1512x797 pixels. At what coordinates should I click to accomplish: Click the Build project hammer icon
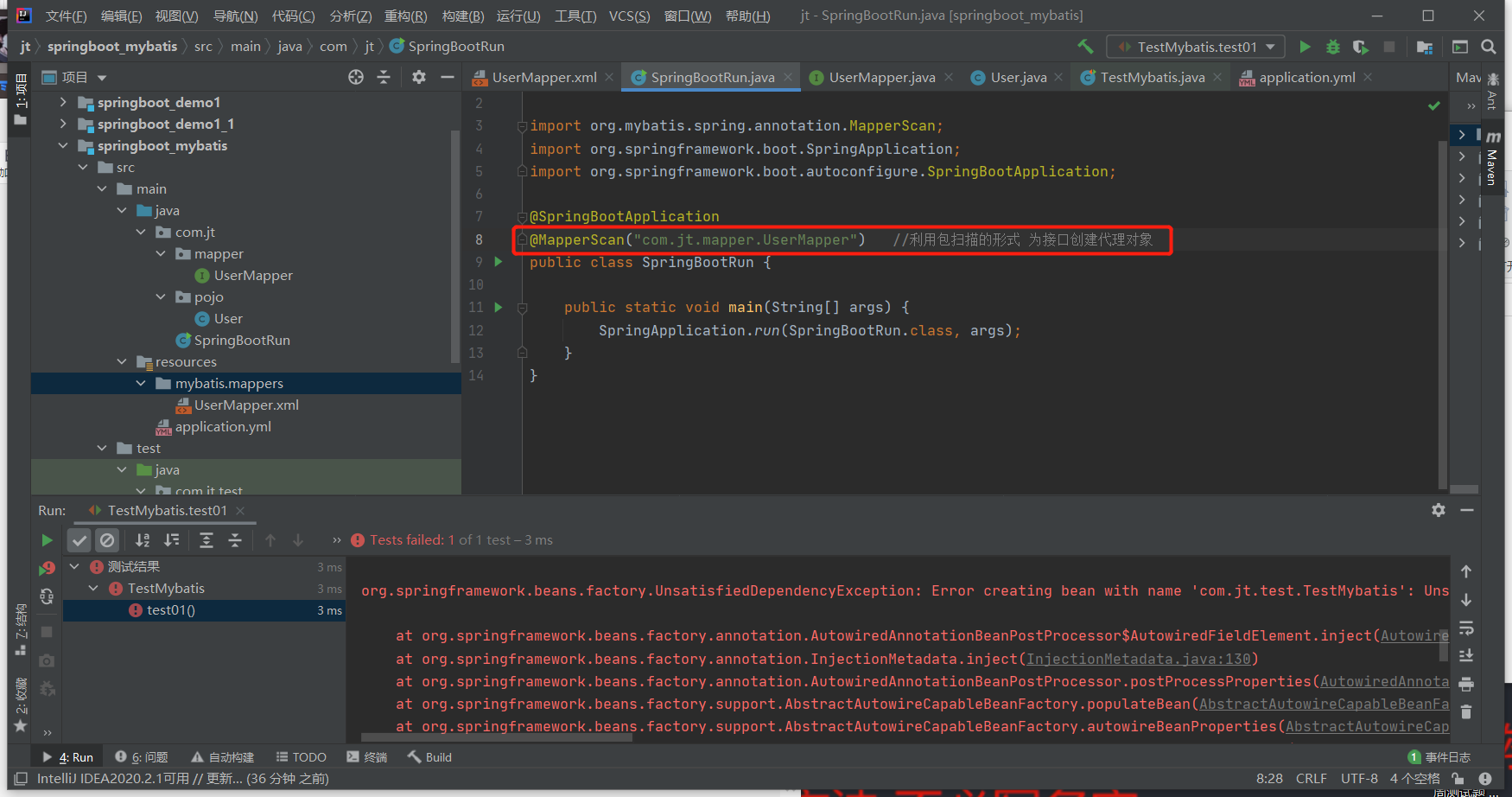tap(1085, 47)
